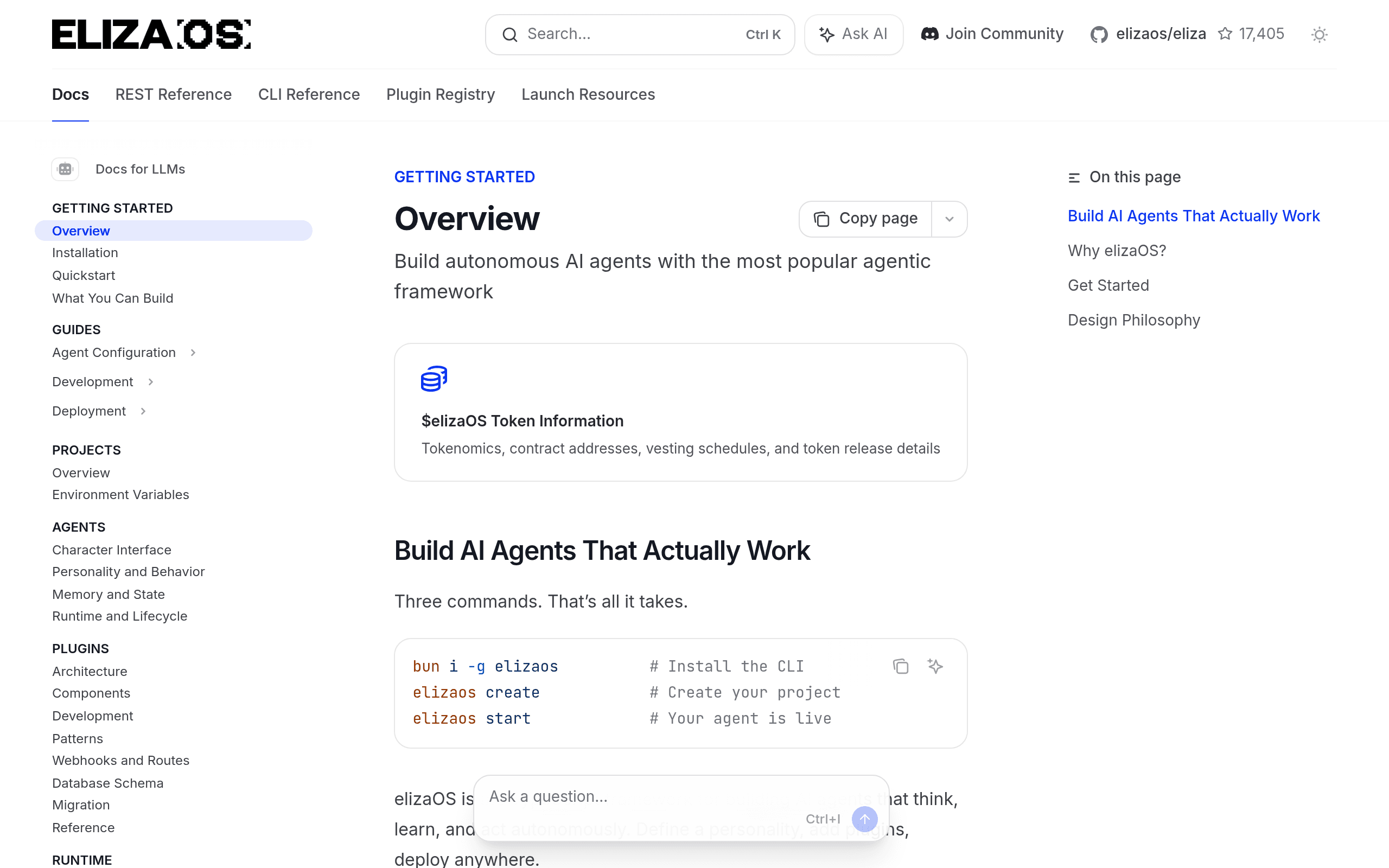Open the Quickstart page
The height and width of the screenshot is (868, 1389).
point(84,276)
